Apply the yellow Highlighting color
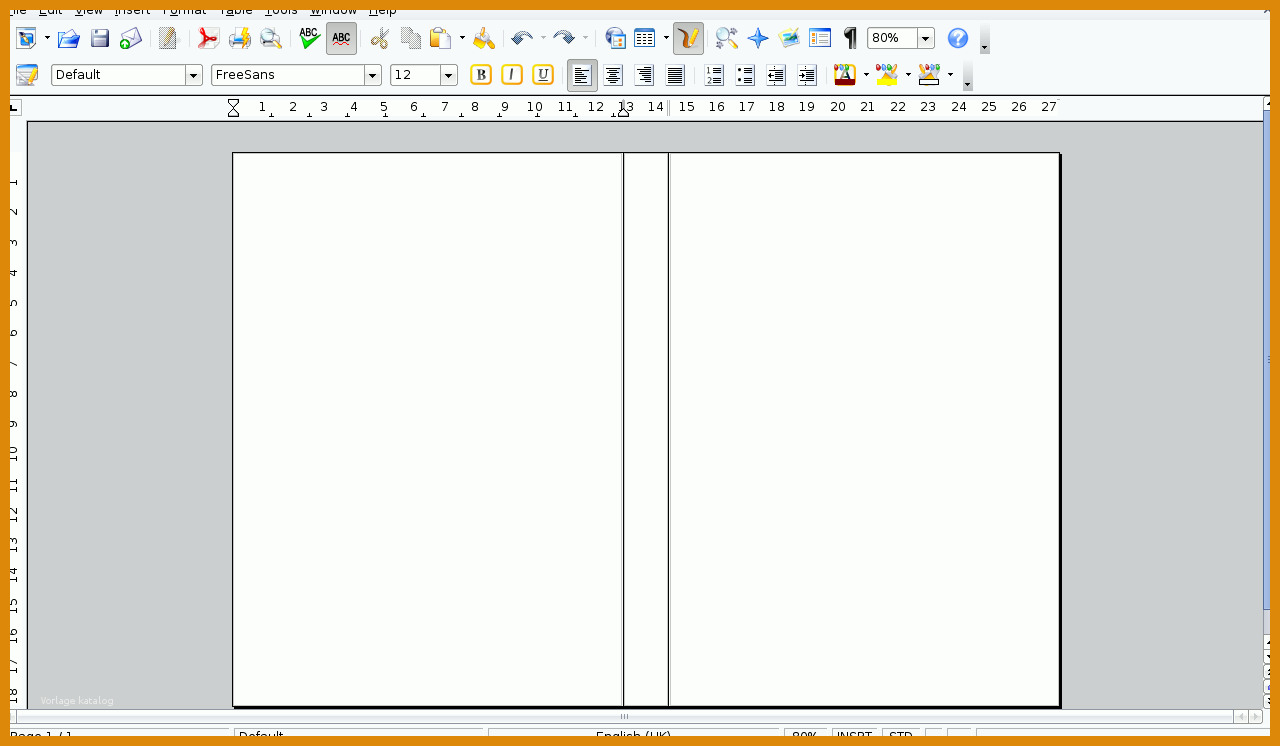Viewport: 1280px width, 746px height. click(887, 75)
